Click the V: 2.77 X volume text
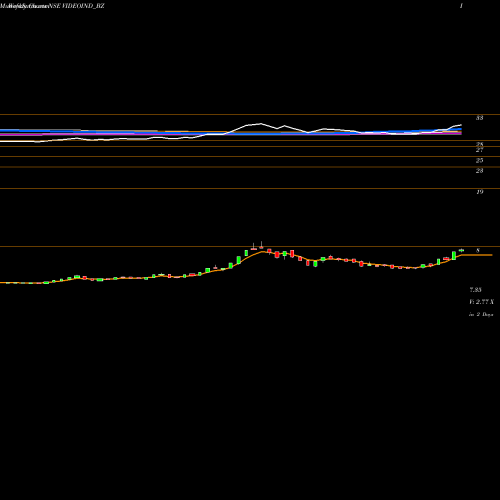The image size is (500, 500). coord(481,302)
